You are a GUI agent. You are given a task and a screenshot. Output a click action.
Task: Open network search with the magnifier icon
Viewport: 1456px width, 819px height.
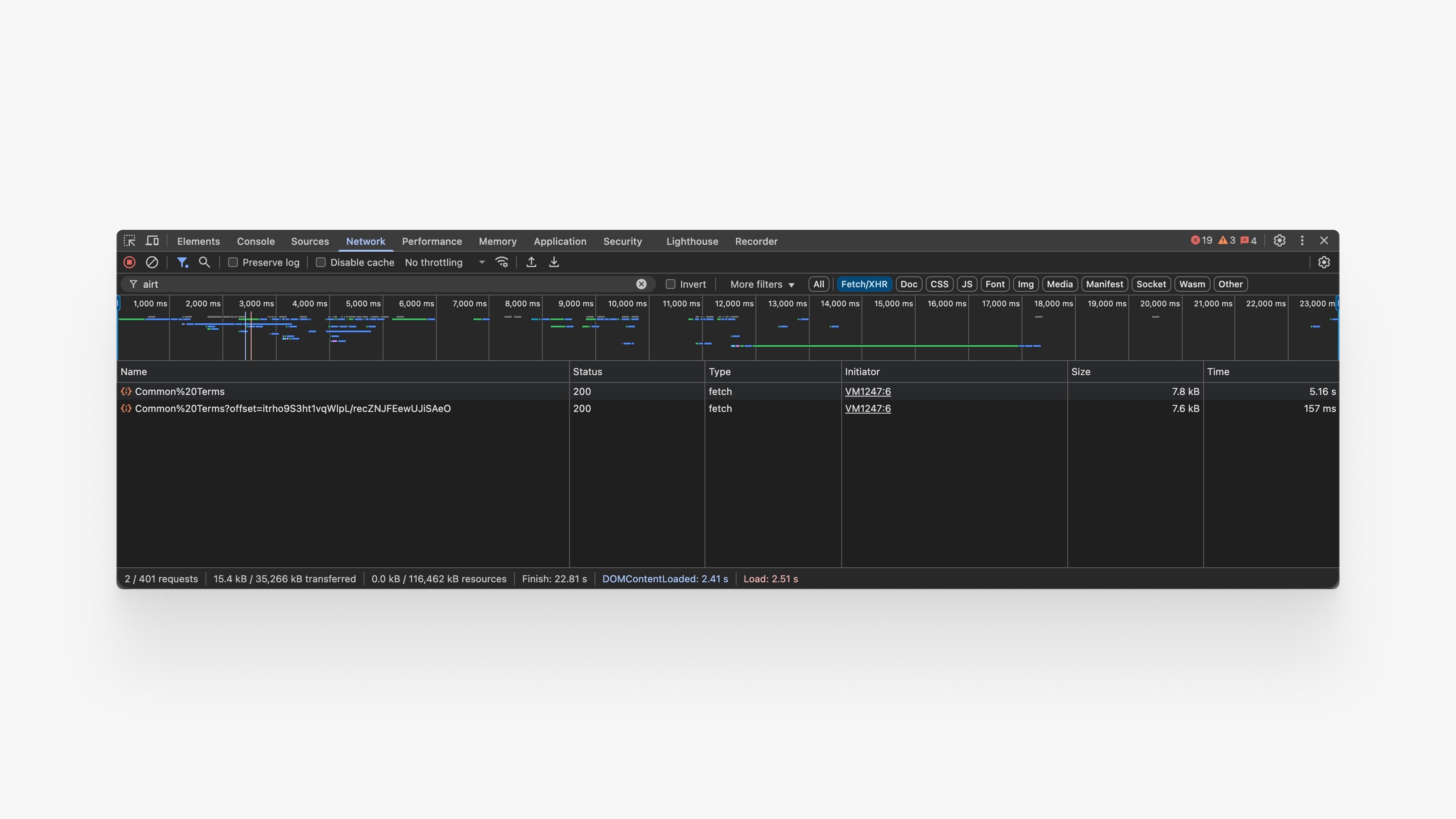click(205, 263)
